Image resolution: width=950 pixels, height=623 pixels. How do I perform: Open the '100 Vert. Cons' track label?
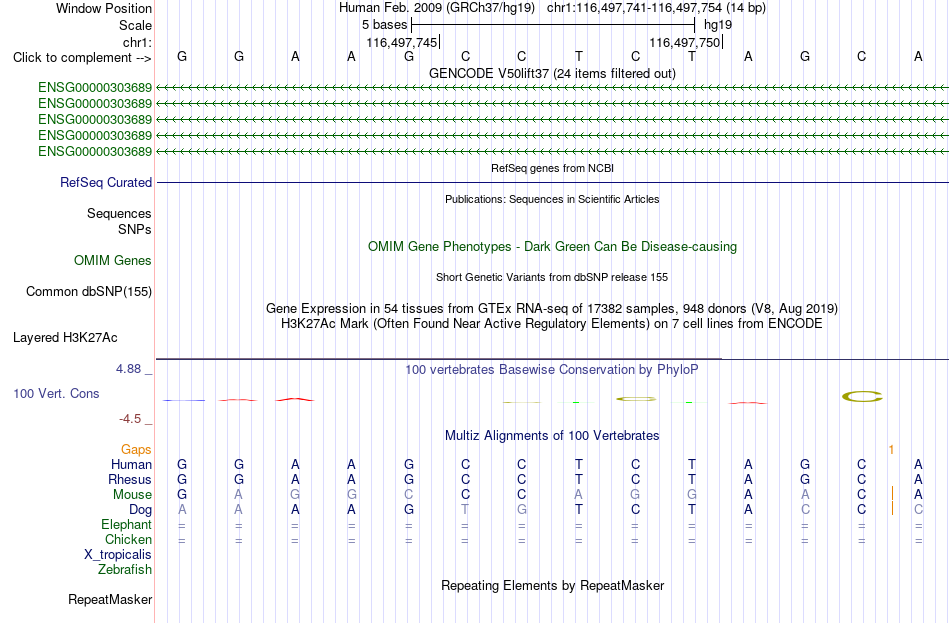click(56, 393)
